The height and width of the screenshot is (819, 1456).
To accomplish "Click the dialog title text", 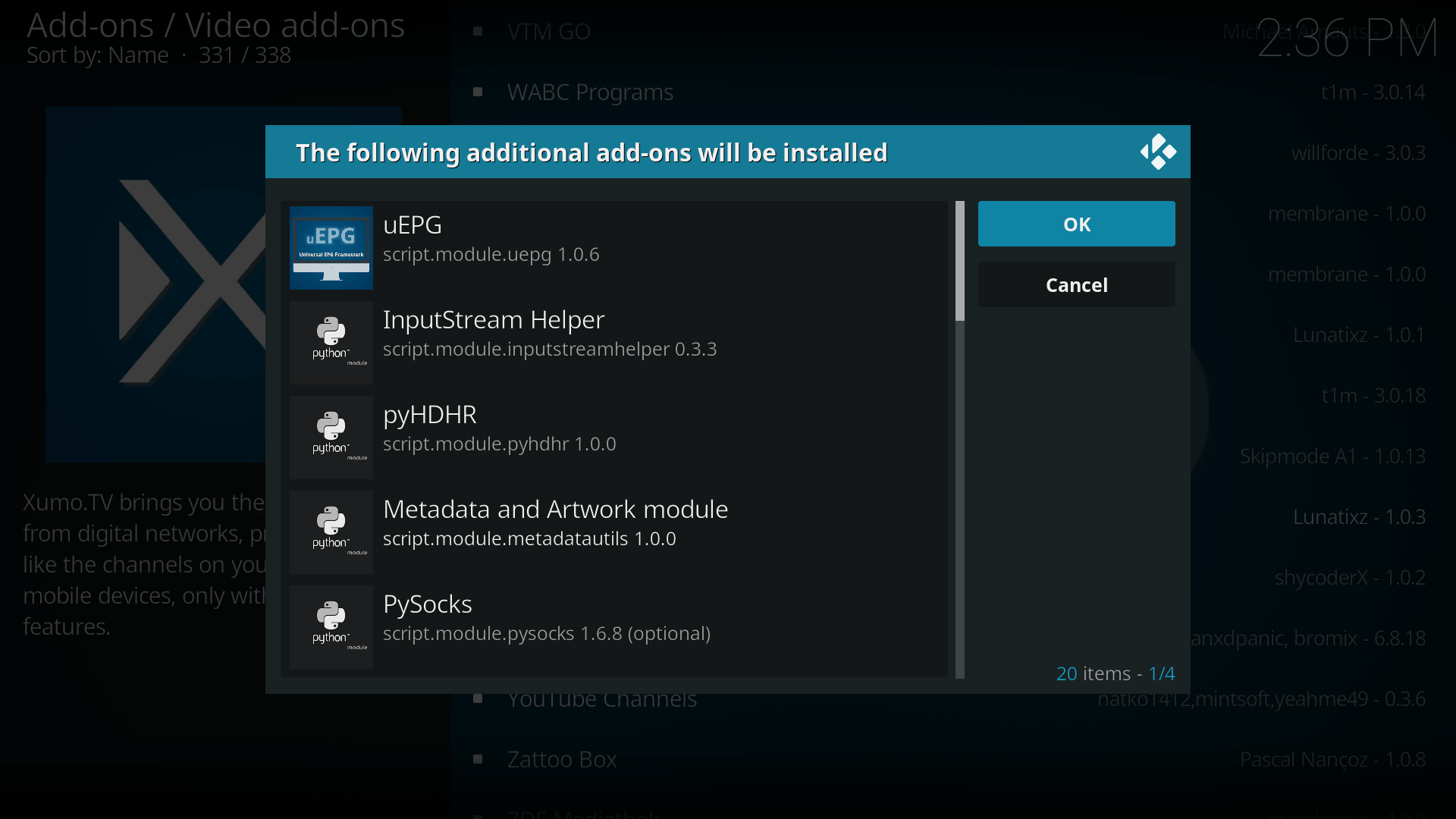I will click(591, 152).
